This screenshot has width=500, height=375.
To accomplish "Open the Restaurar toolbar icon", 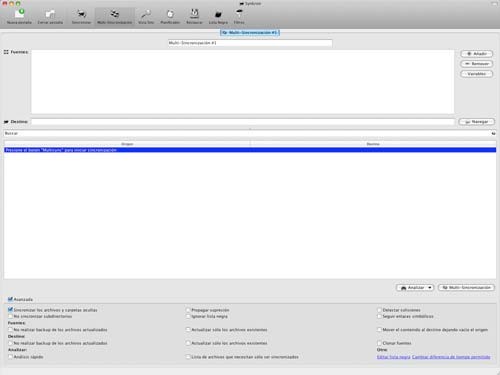I will [x=194, y=16].
